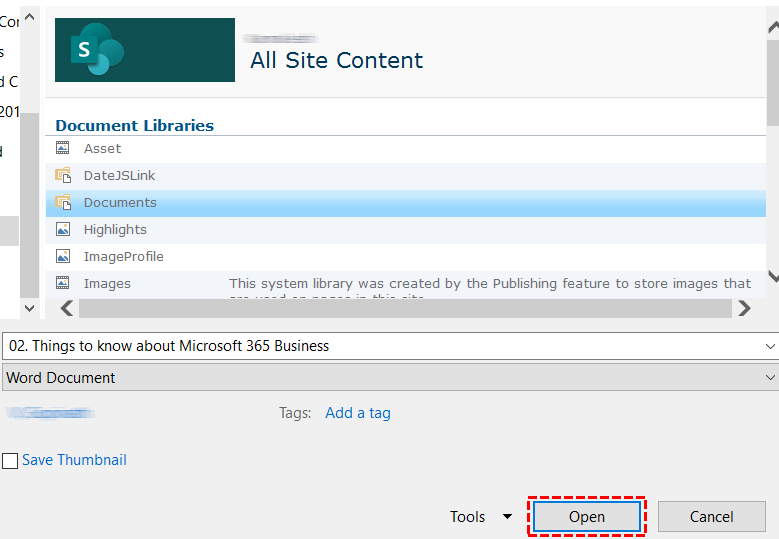Screen dimensions: 779x539
Task: Click the Documents library folder icon
Action: pos(63,202)
